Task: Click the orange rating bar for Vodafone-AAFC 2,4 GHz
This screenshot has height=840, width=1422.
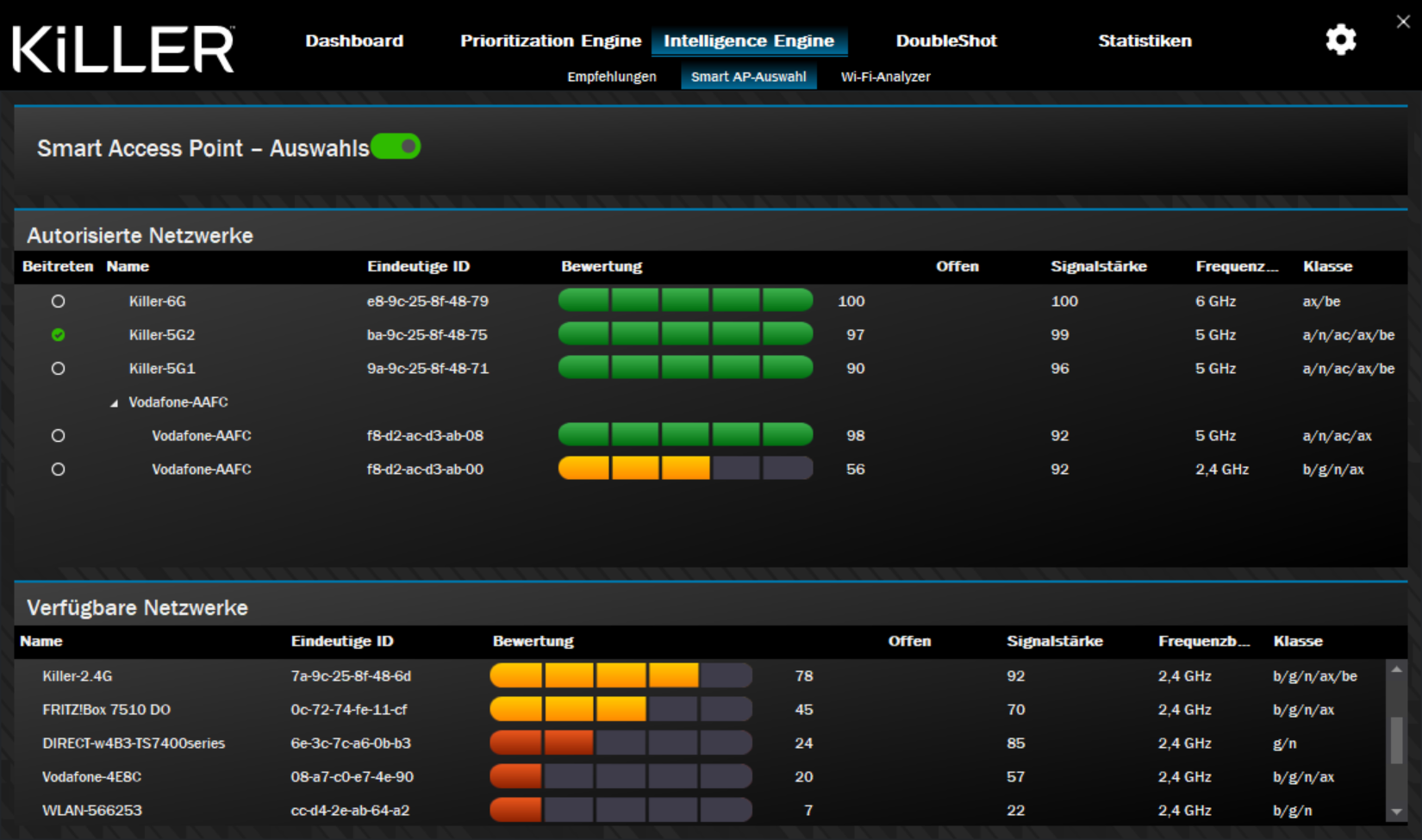Action: (x=685, y=469)
